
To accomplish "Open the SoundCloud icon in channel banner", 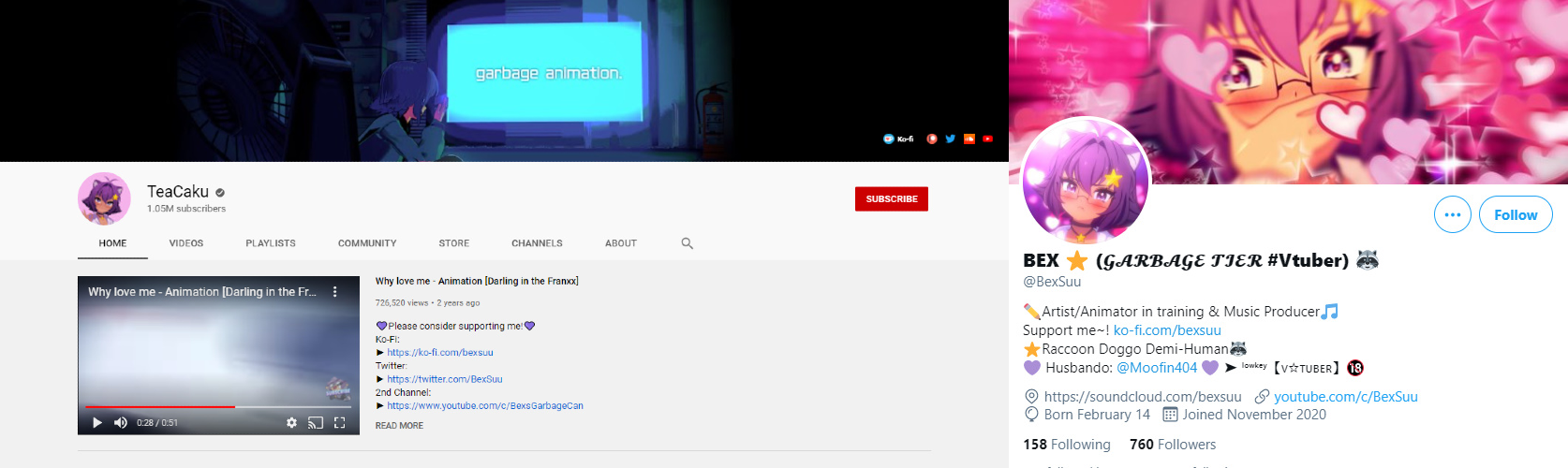I will 969,139.
